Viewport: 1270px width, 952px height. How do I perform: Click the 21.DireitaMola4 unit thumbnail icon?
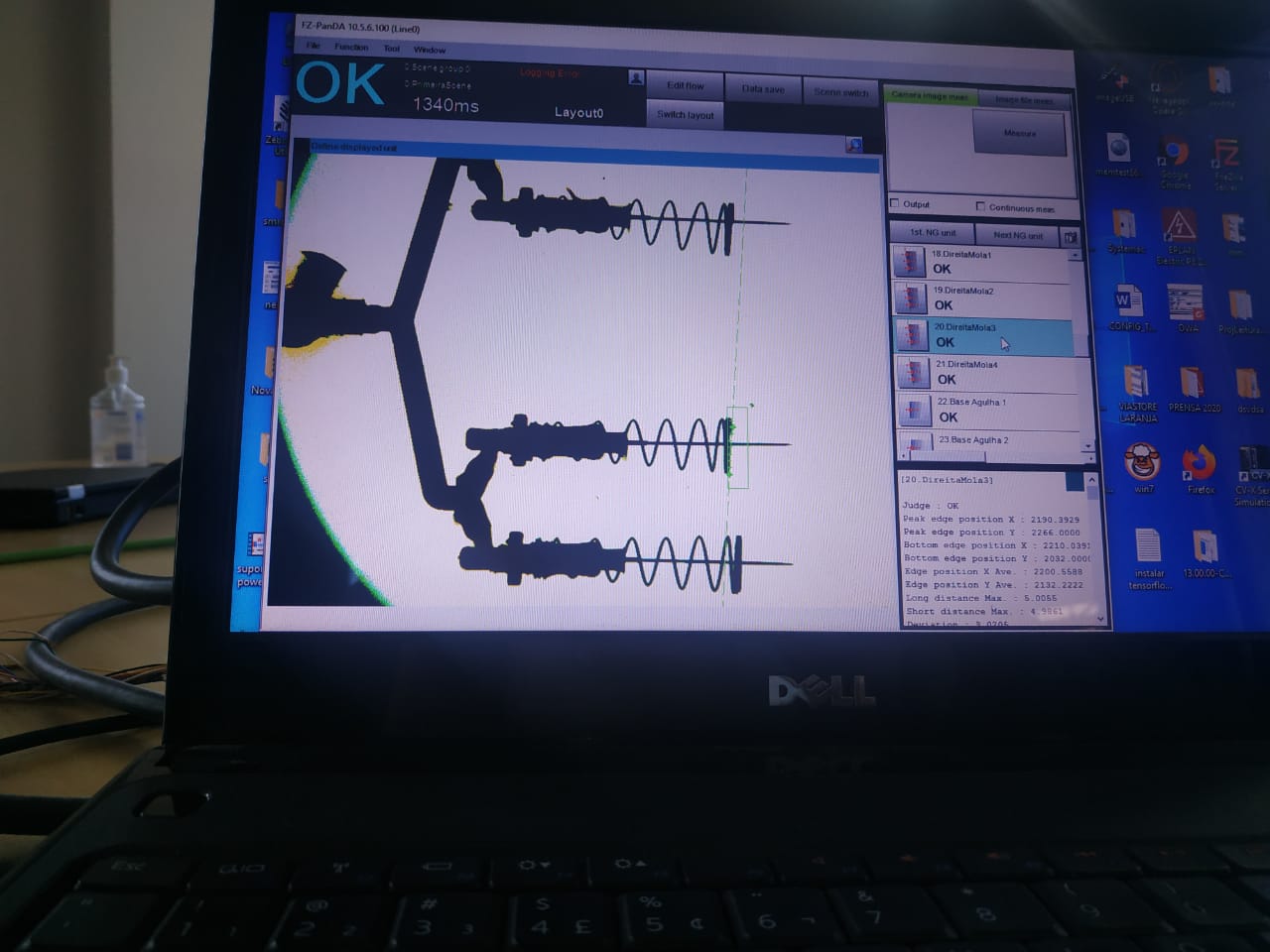912,373
